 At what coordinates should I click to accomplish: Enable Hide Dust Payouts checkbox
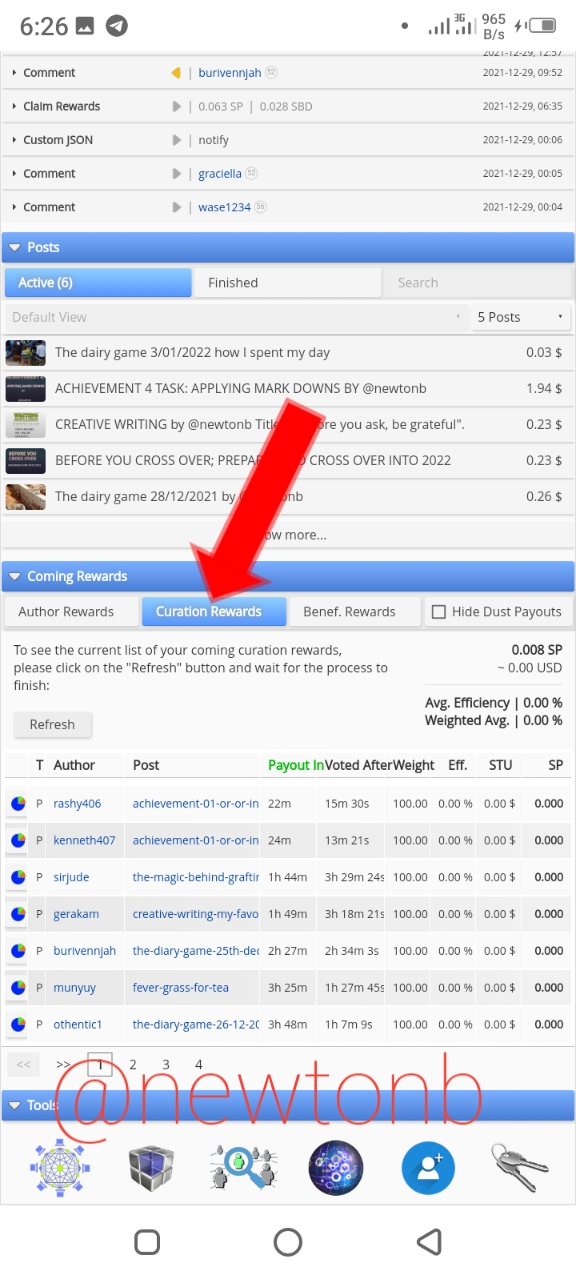click(x=438, y=612)
